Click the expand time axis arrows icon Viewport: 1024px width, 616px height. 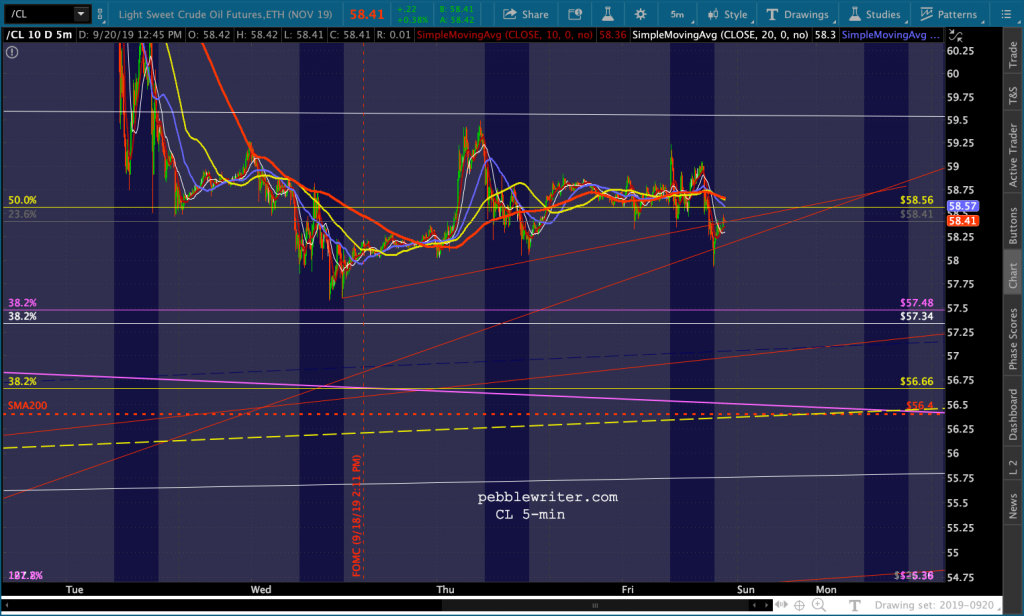point(781,605)
